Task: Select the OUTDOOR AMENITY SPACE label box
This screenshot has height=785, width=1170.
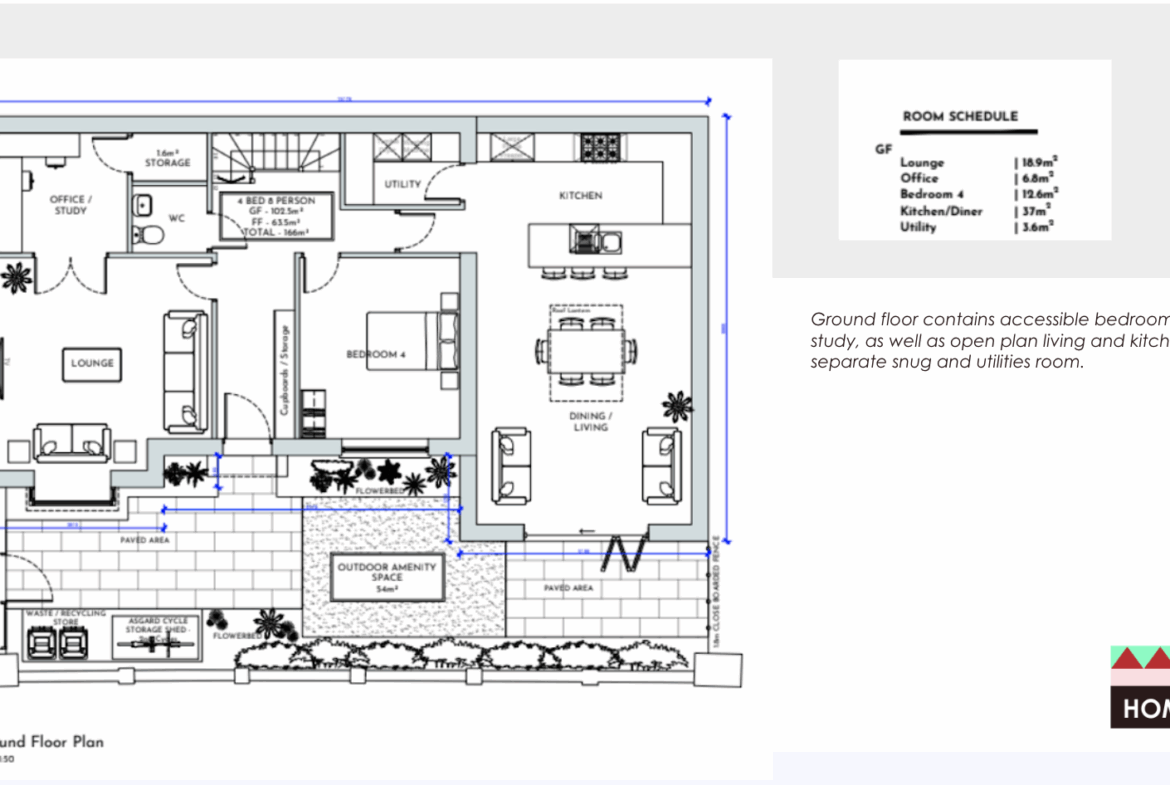Action: pos(387,578)
